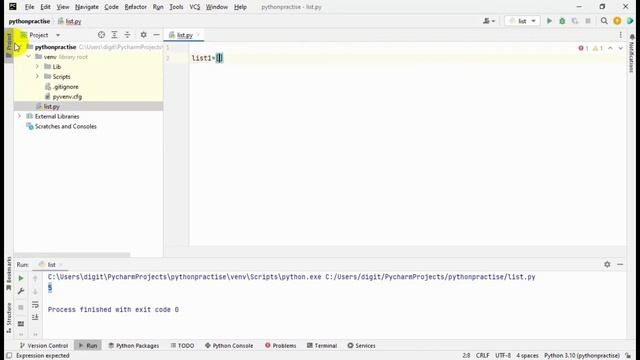Toggle soft-wrap in Run console
640x360 pixels.
point(35,304)
